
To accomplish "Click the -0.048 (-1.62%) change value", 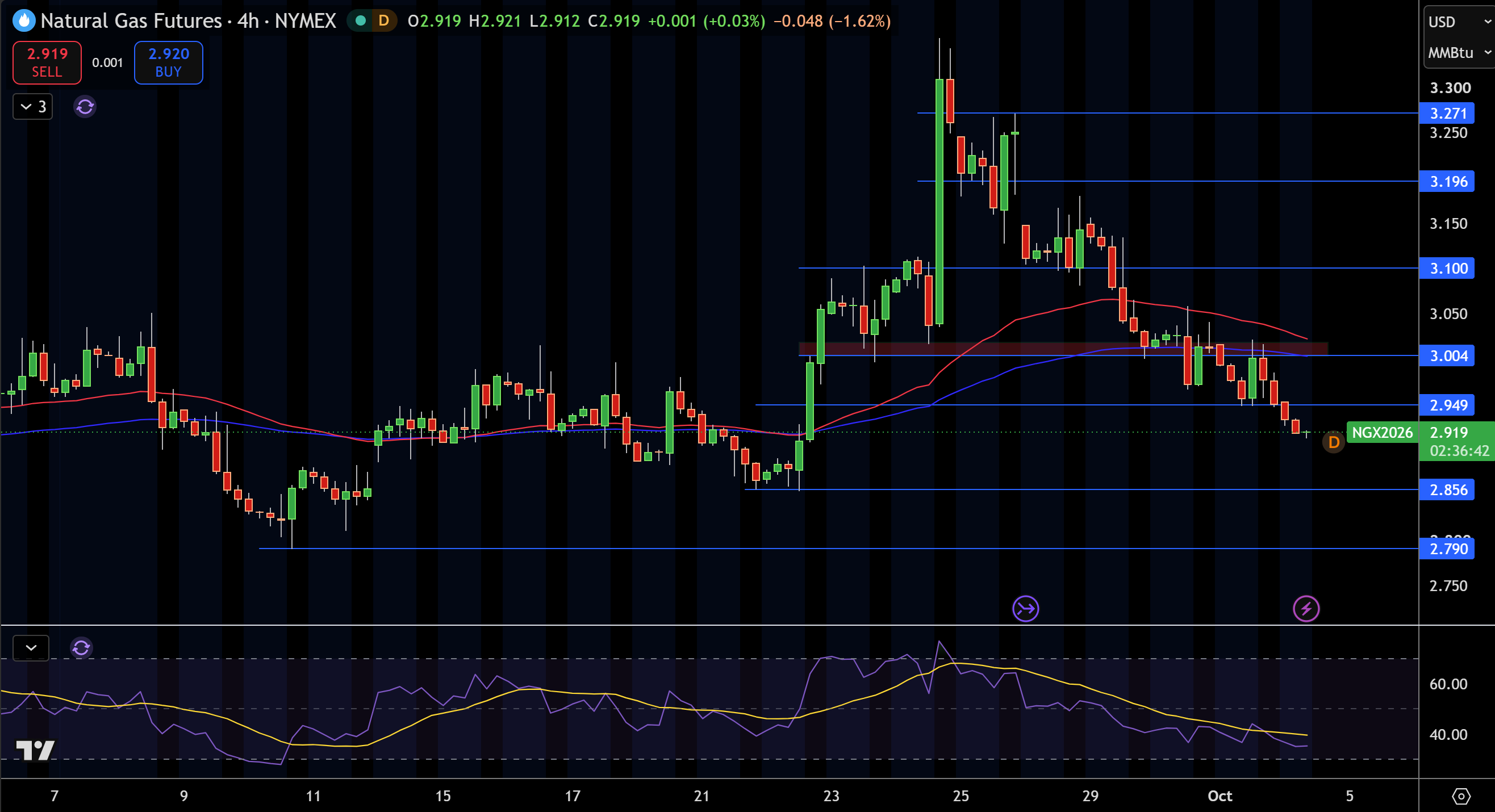I will tap(832, 21).
